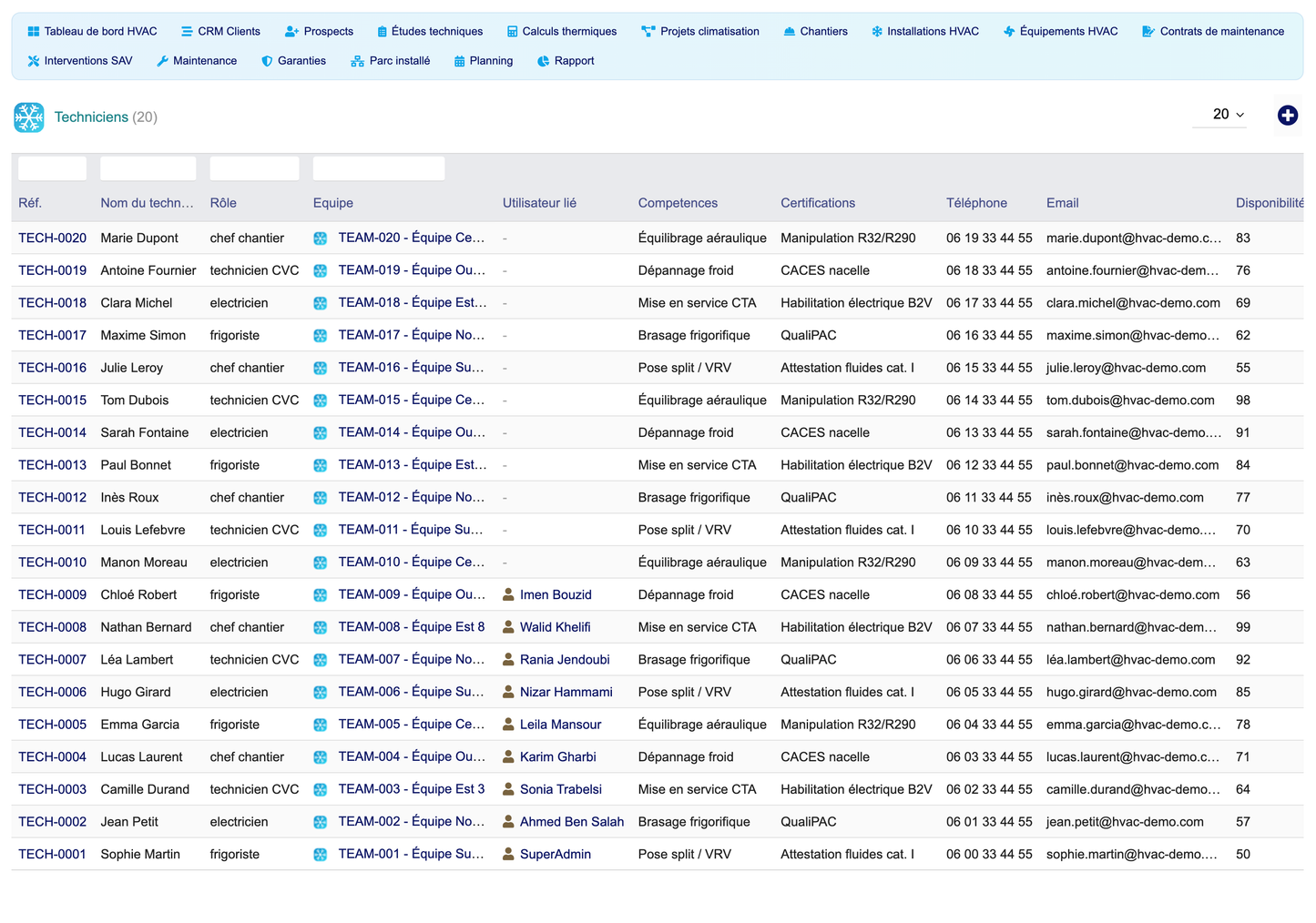
Task: Click the Rapport pie-chart icon
Action: pos(544,61)
